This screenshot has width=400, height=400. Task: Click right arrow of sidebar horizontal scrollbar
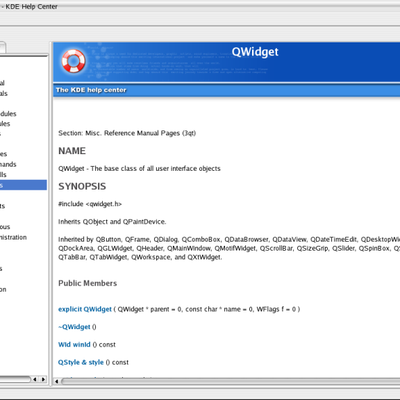pyautogui.click(x=43, y=379)
